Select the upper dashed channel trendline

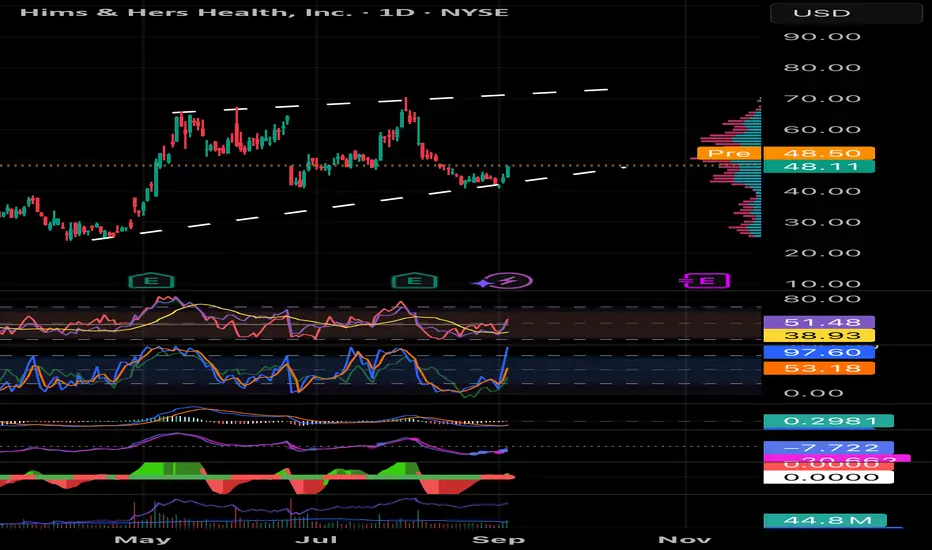tap(390, 100)
